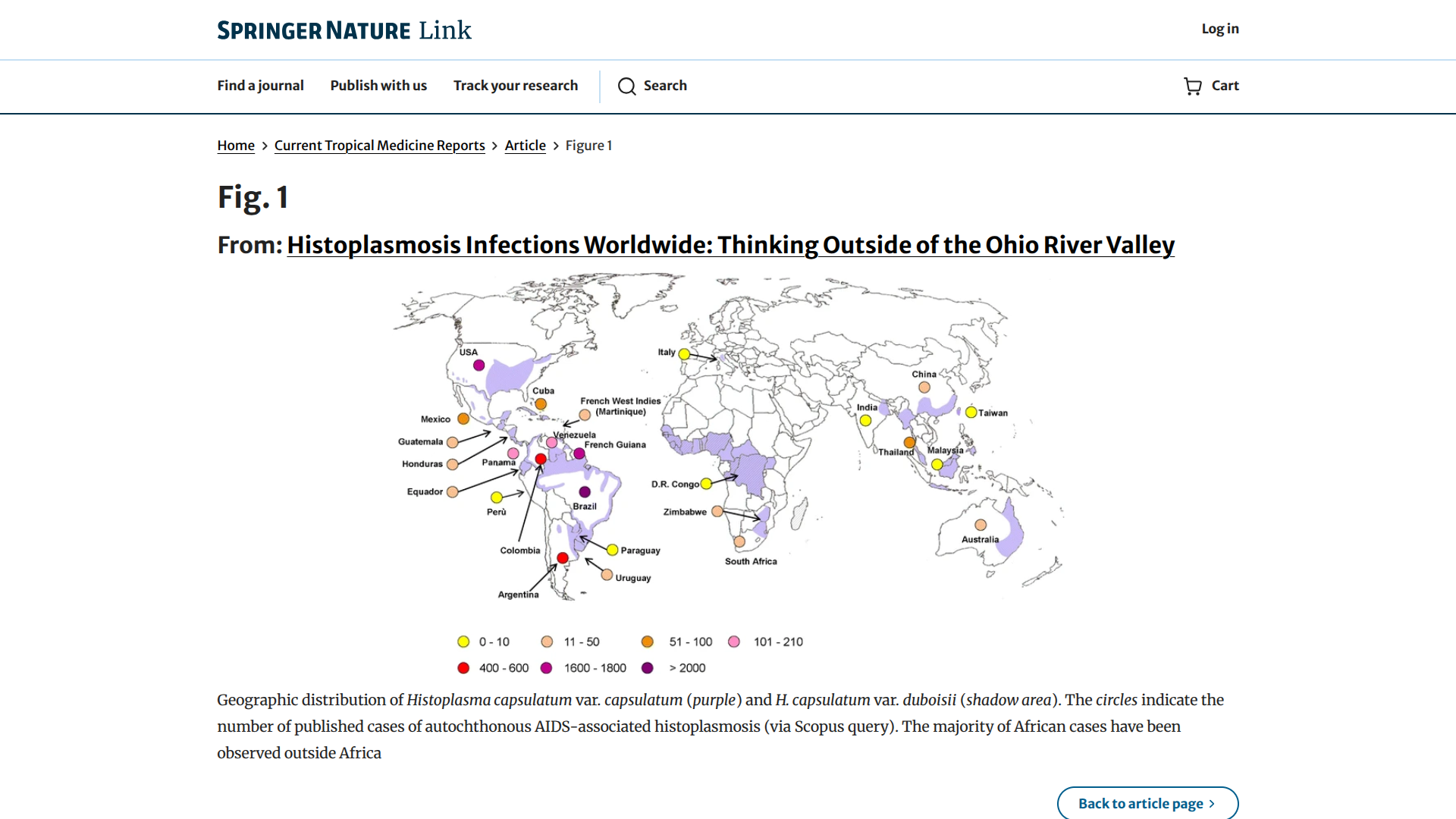Click the red 400 - 600 legend circle
The width and height of the screenshot is (1456, 819).
[x=463, y=668]
